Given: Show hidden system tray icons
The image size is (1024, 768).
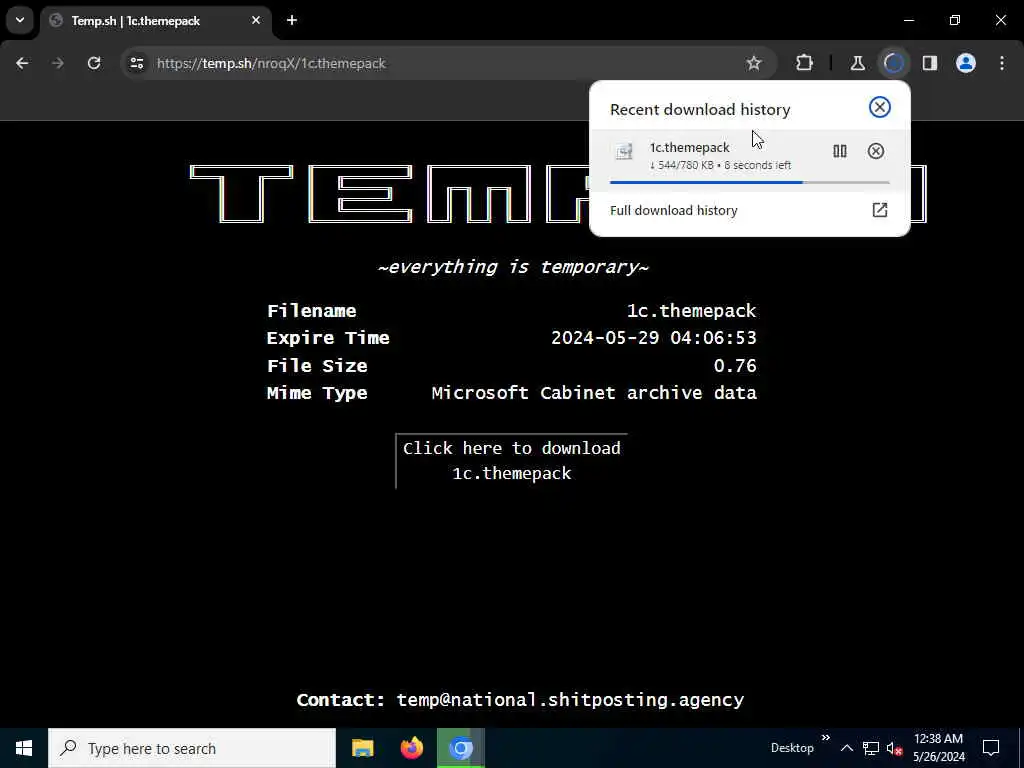Looking at the screenshot, I should point(846,748).
